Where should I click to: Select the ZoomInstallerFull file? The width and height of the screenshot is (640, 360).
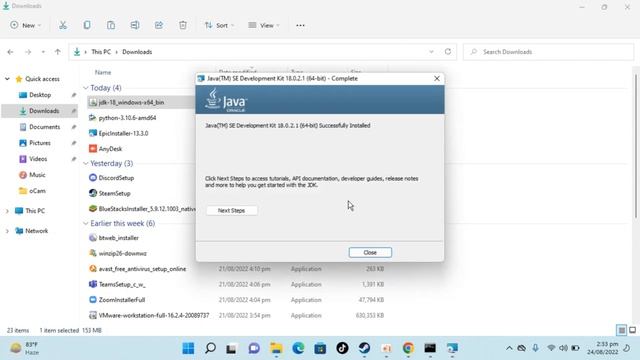click(122, 300)
